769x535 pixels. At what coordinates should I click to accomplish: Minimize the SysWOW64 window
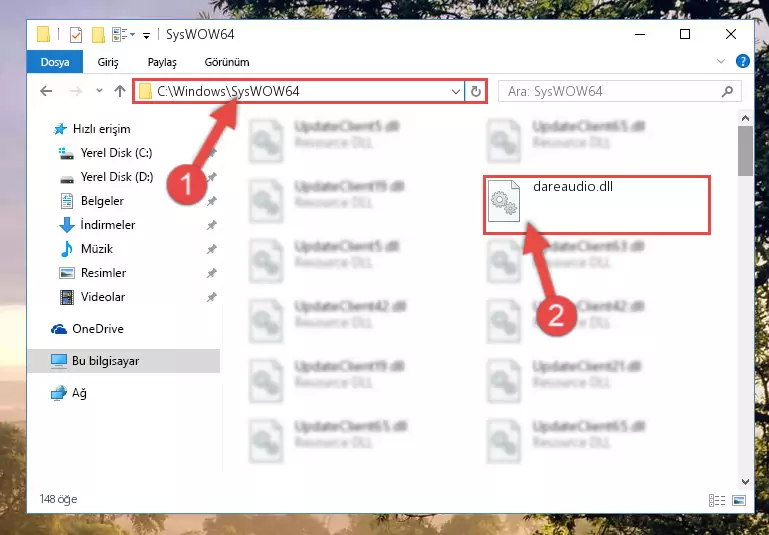tap(640, 34)
